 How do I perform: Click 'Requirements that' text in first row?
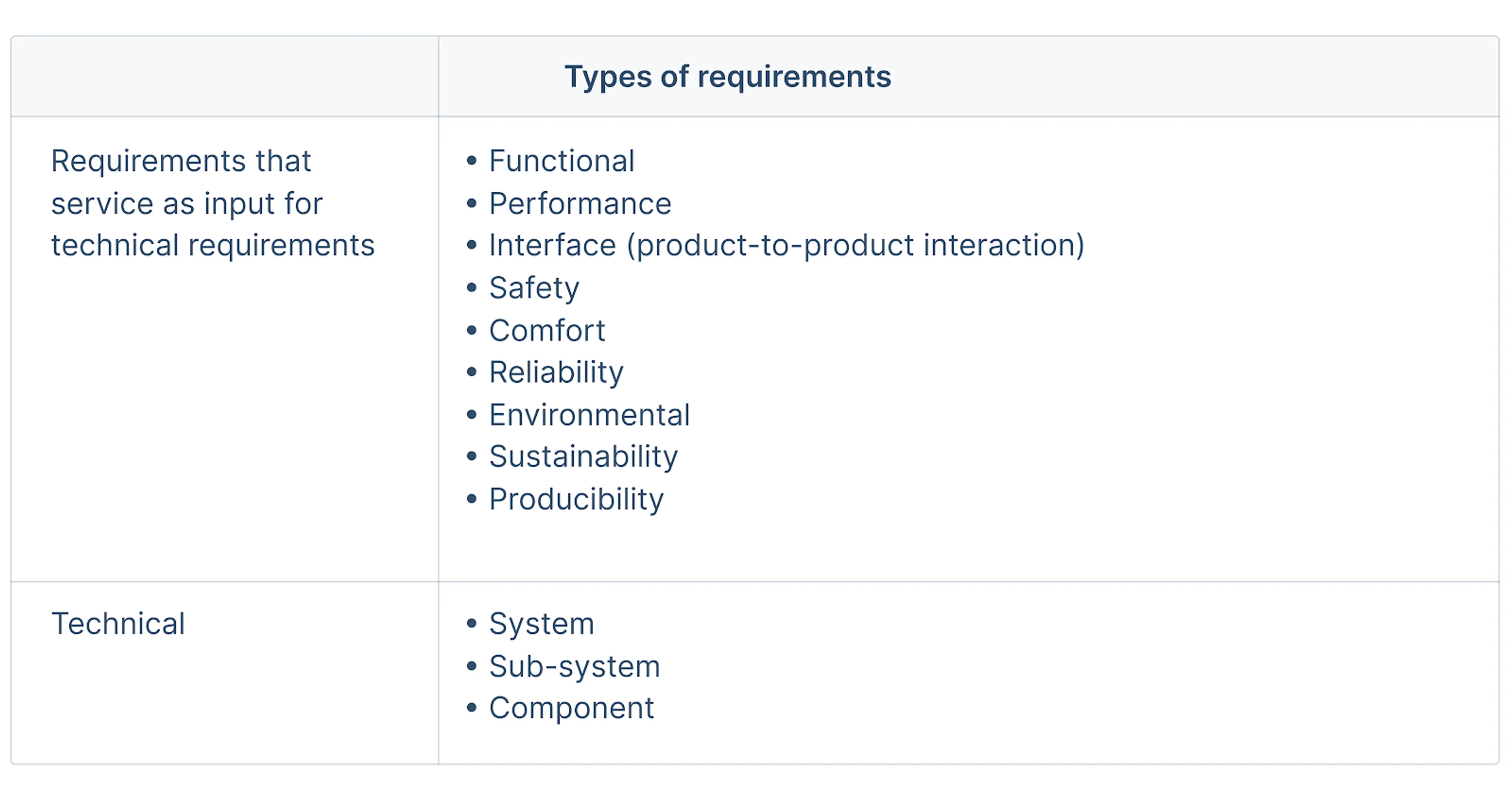tap(181, 161)
